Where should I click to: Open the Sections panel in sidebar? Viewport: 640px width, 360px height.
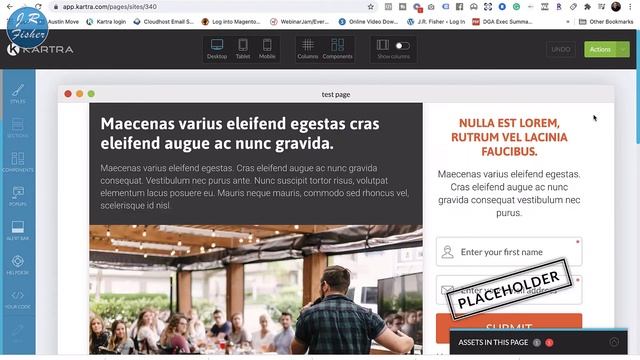click(x=18, y=128)
